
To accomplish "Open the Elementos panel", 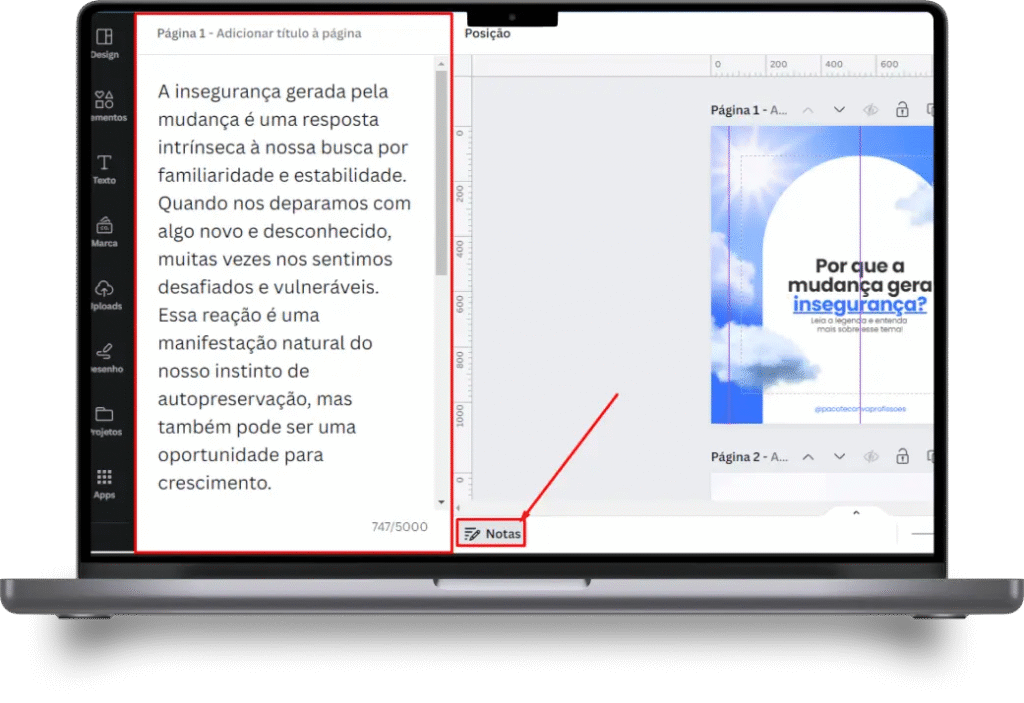I will point(104,105).
